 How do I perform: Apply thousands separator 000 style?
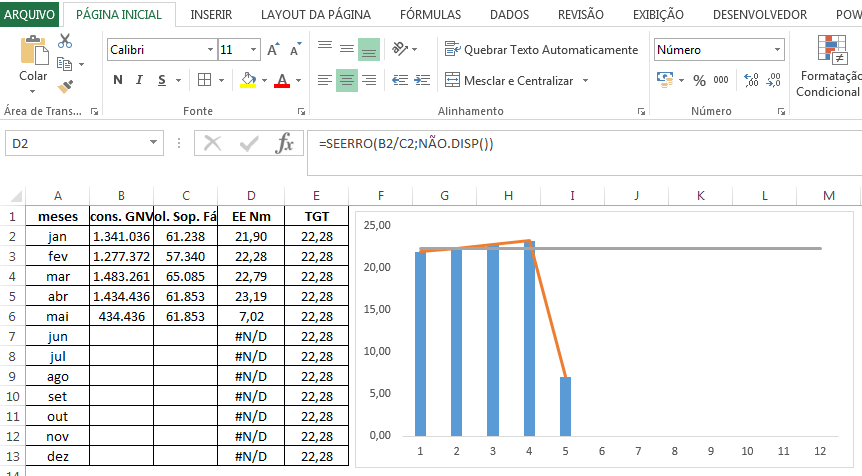coord(721,80)
